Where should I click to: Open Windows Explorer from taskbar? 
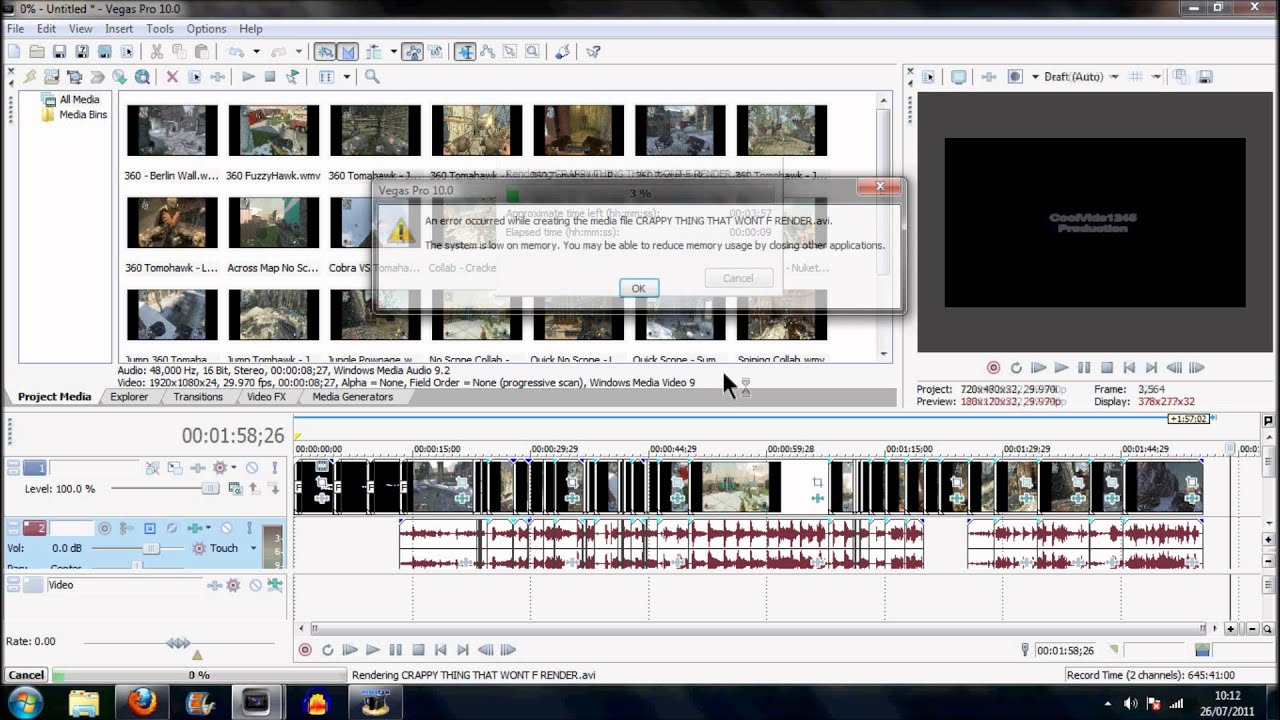point(84,702)
